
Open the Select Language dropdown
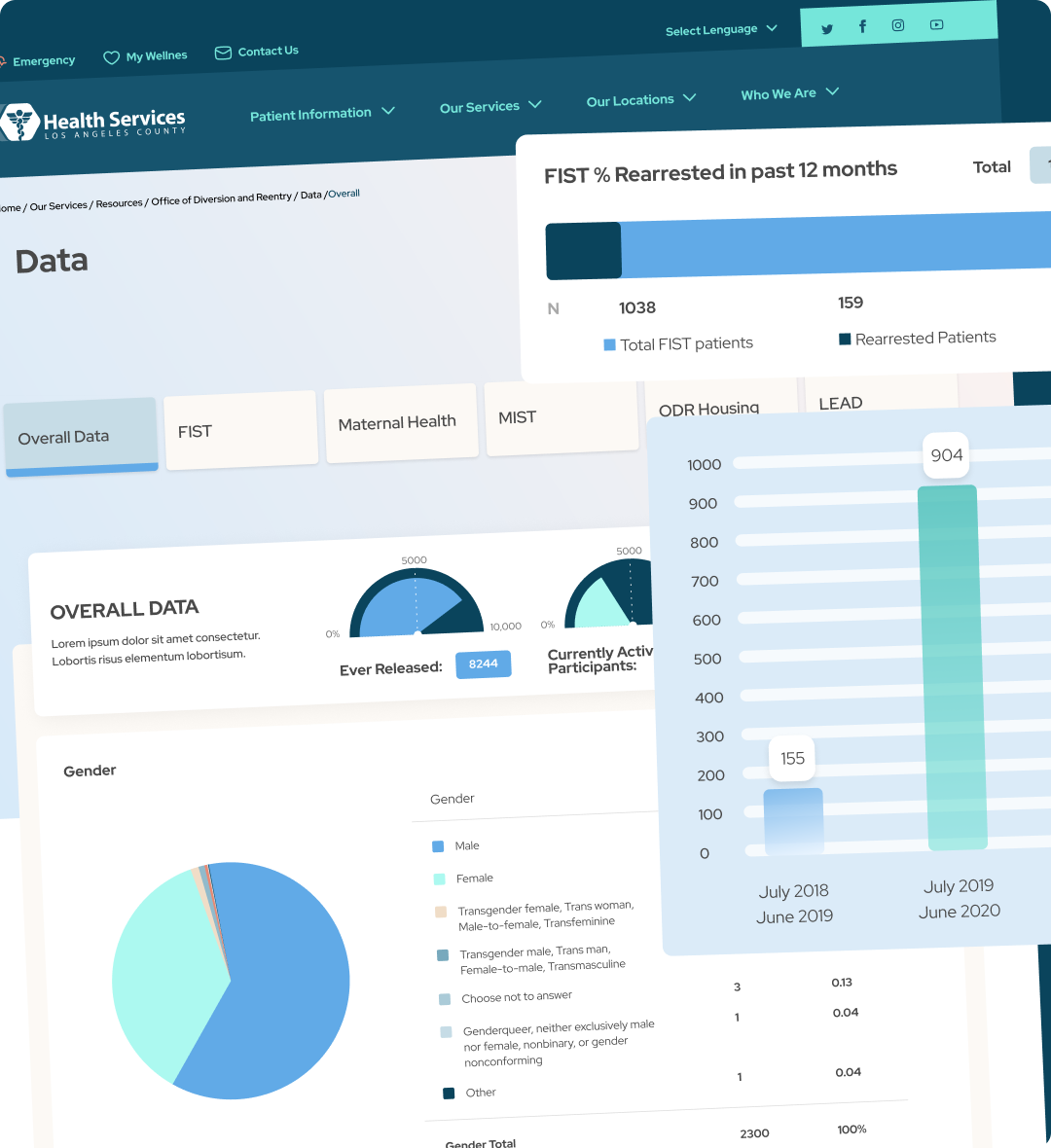click(722, 29)
